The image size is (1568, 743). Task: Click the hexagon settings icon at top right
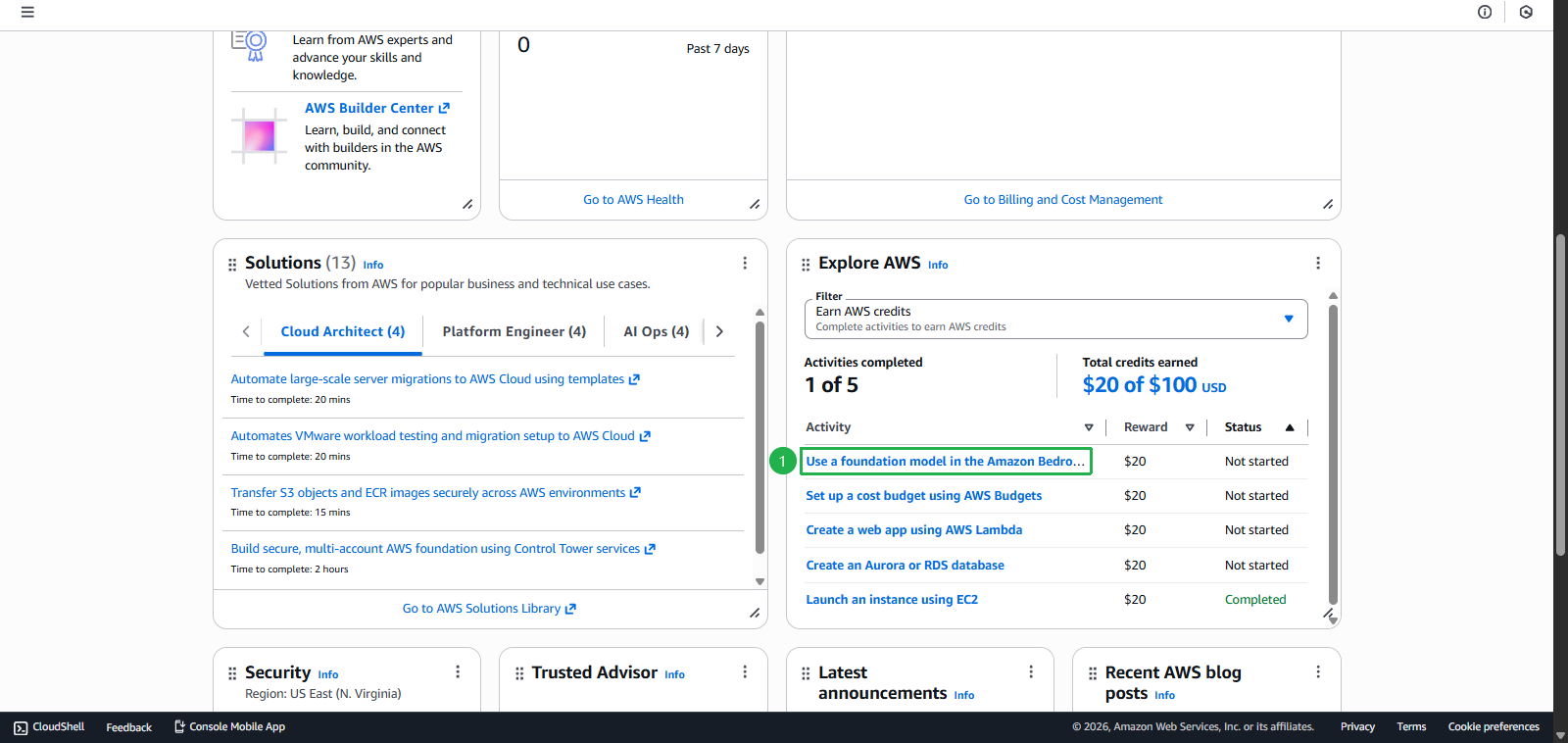[x=1526, y=13]
